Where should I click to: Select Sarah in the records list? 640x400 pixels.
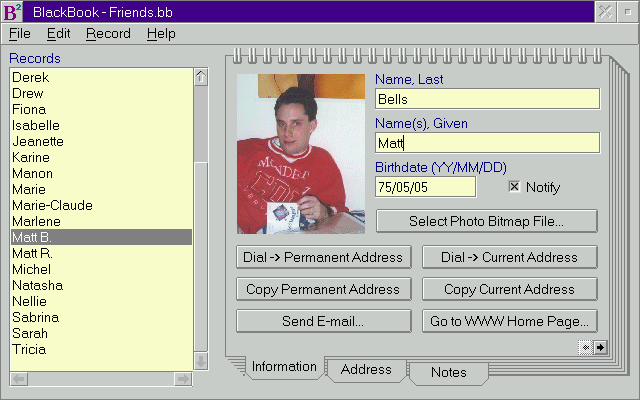pyautogui.click(x=101, y=333)
